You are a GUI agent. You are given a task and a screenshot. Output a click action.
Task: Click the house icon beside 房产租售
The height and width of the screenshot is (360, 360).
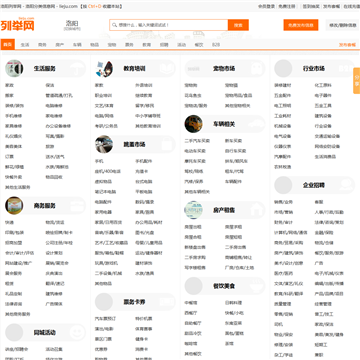pos(256,210)
